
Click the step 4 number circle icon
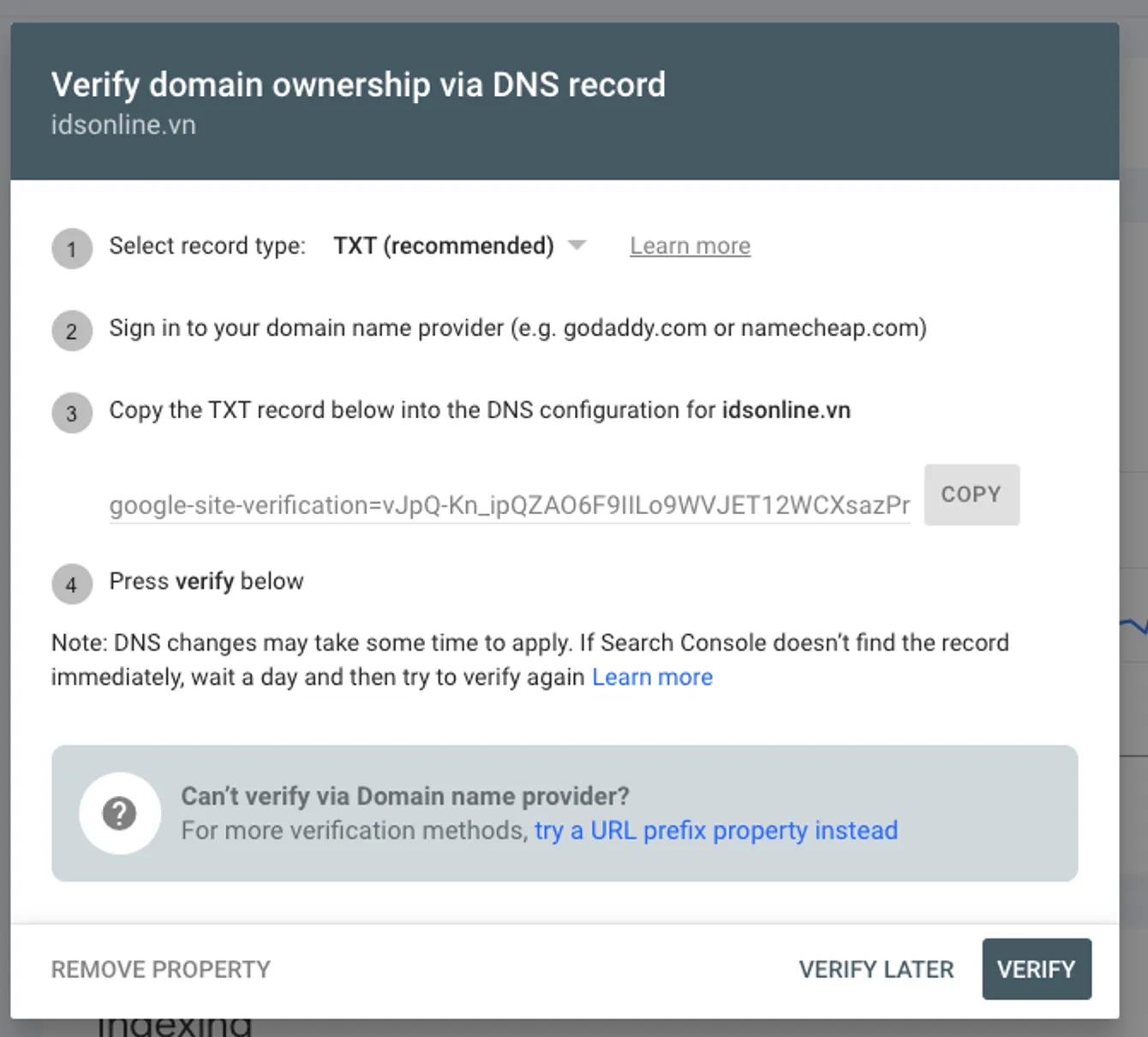point(72,584)
